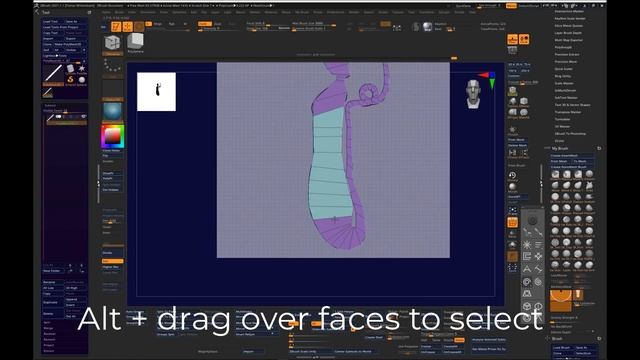Toggle subtool eye visibility icon

(x=84, y=117)
